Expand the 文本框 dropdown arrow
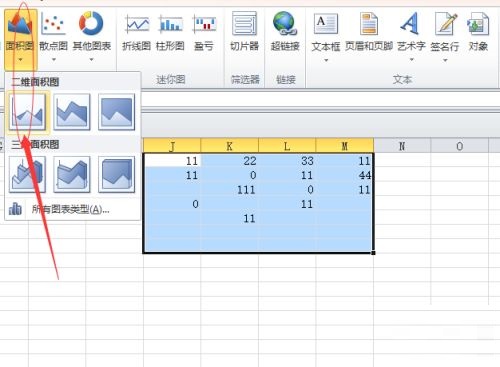Screen dimensions: 500x367 326,60
